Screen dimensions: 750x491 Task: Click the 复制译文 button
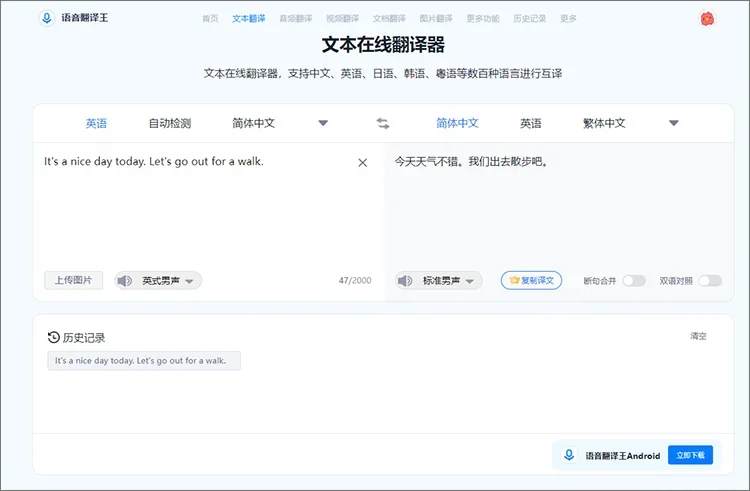(531, 280)
